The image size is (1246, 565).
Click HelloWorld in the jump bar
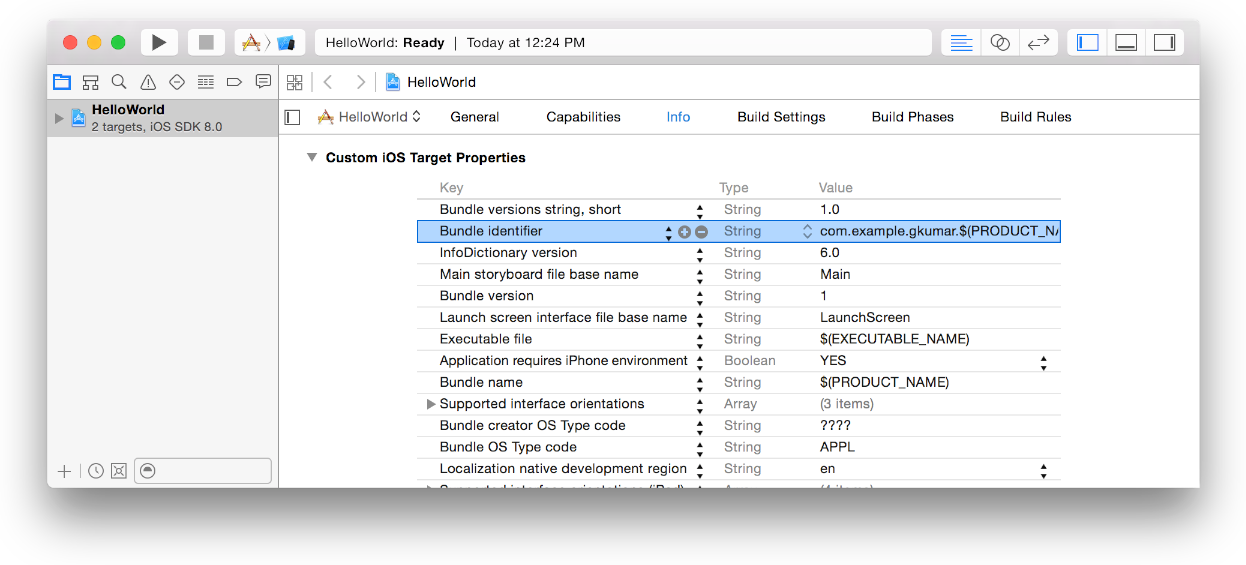pyautogui.click(x=431, y=82)
